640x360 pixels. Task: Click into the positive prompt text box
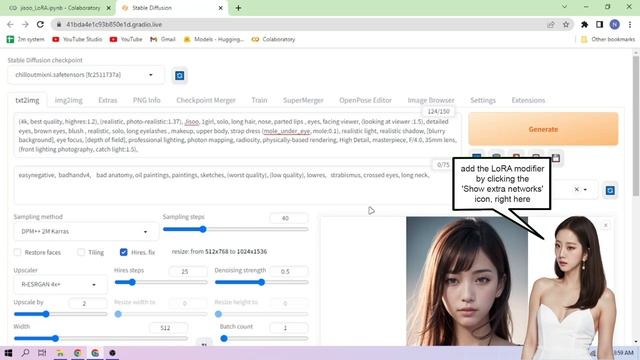tap(238, 136)
